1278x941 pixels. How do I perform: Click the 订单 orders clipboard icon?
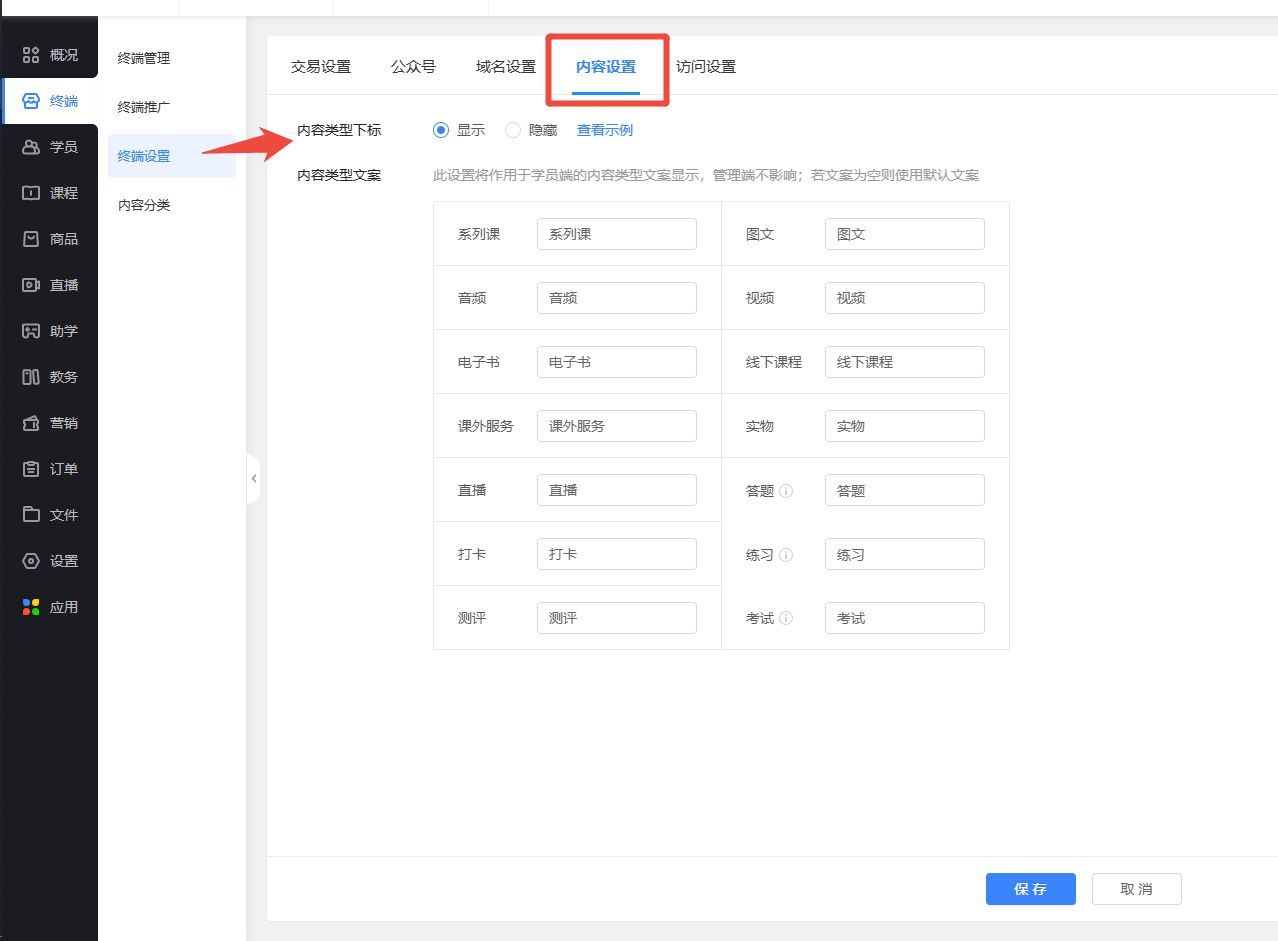[x=31, y=469]
